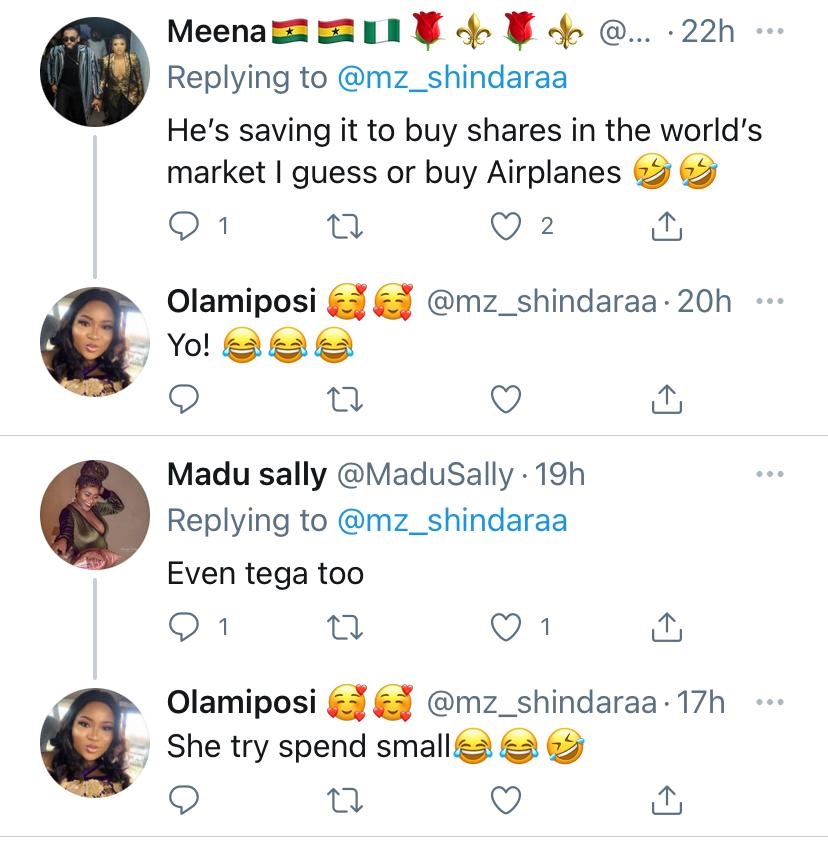Retweet Olamiposi's "Yo!" tweet
828x843 pixels.
click(346, 400)
